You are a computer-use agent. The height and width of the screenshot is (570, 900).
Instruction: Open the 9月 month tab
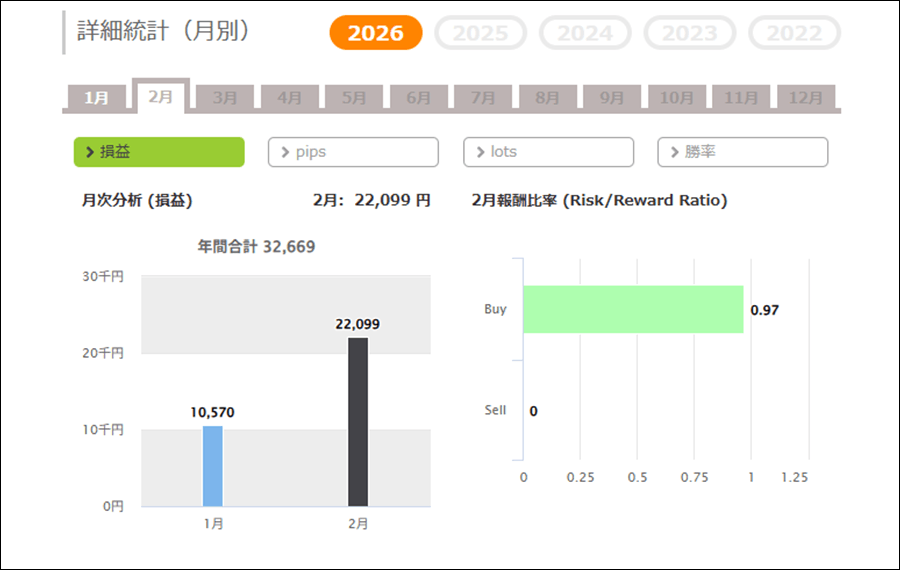pyautogui.click(x=611, y=98)
